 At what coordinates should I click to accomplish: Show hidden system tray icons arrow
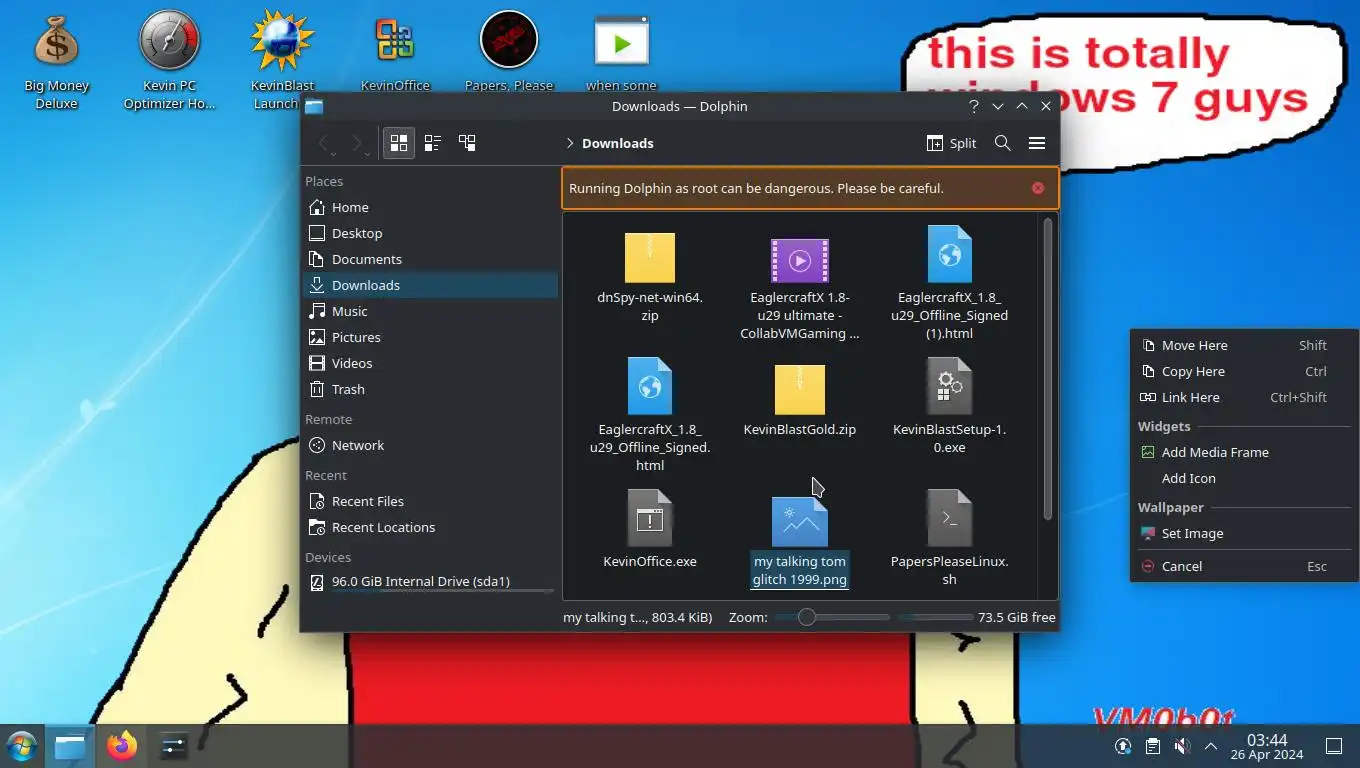coord(1211,746)
